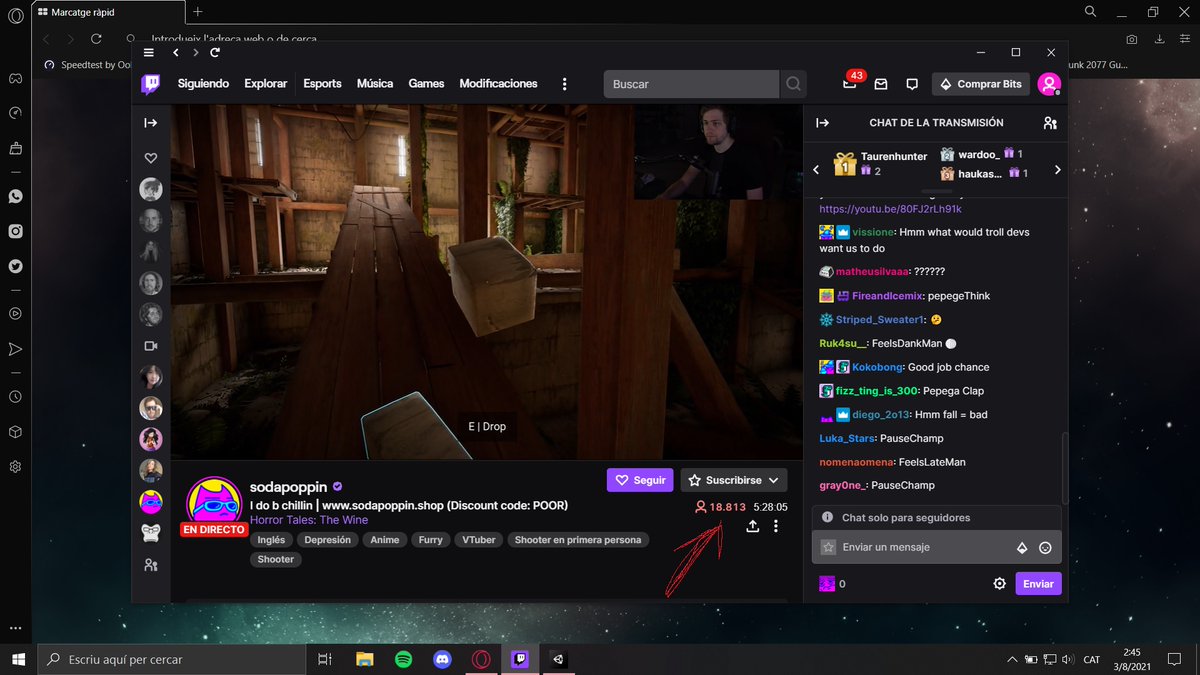Screen dimensions: 1200x675
Task: Reload the Twitch panel page
Action: pos(215,52)
